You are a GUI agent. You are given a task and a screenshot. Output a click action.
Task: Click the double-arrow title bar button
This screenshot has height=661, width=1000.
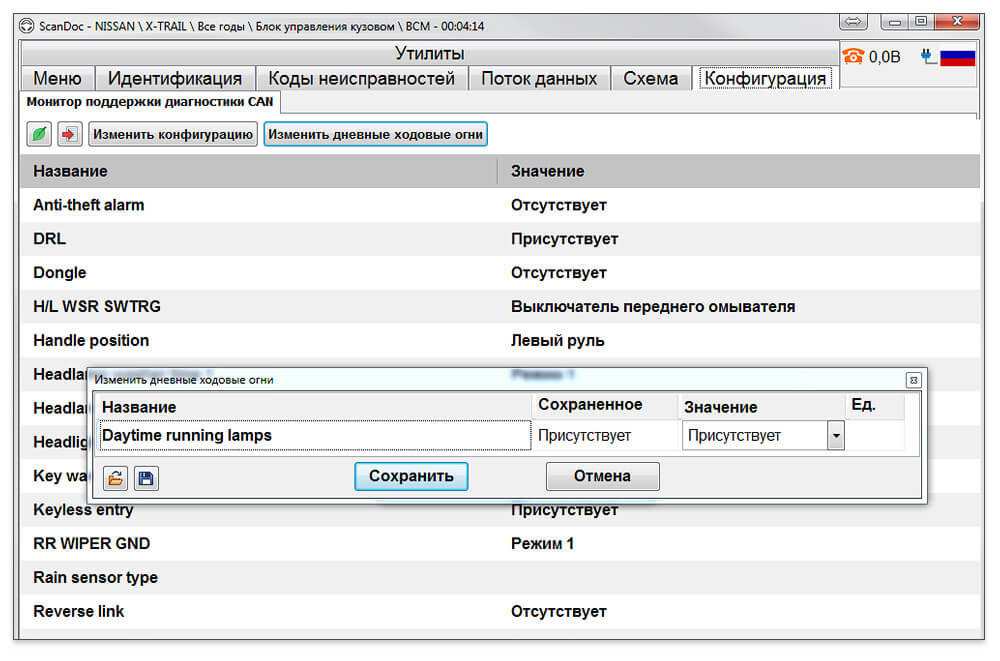853,22
